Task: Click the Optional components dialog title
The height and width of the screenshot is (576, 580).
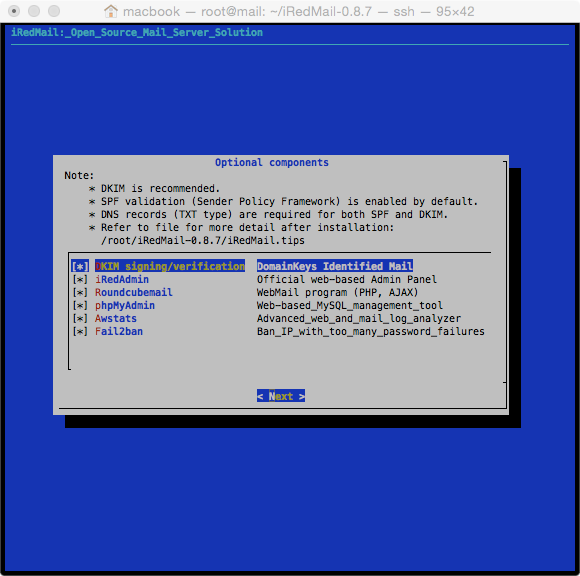Action: tap(272, 162)
